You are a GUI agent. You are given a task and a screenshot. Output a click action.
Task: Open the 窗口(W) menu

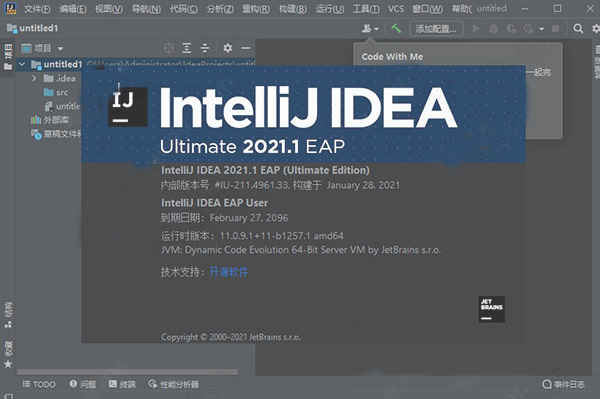point(427,8)
